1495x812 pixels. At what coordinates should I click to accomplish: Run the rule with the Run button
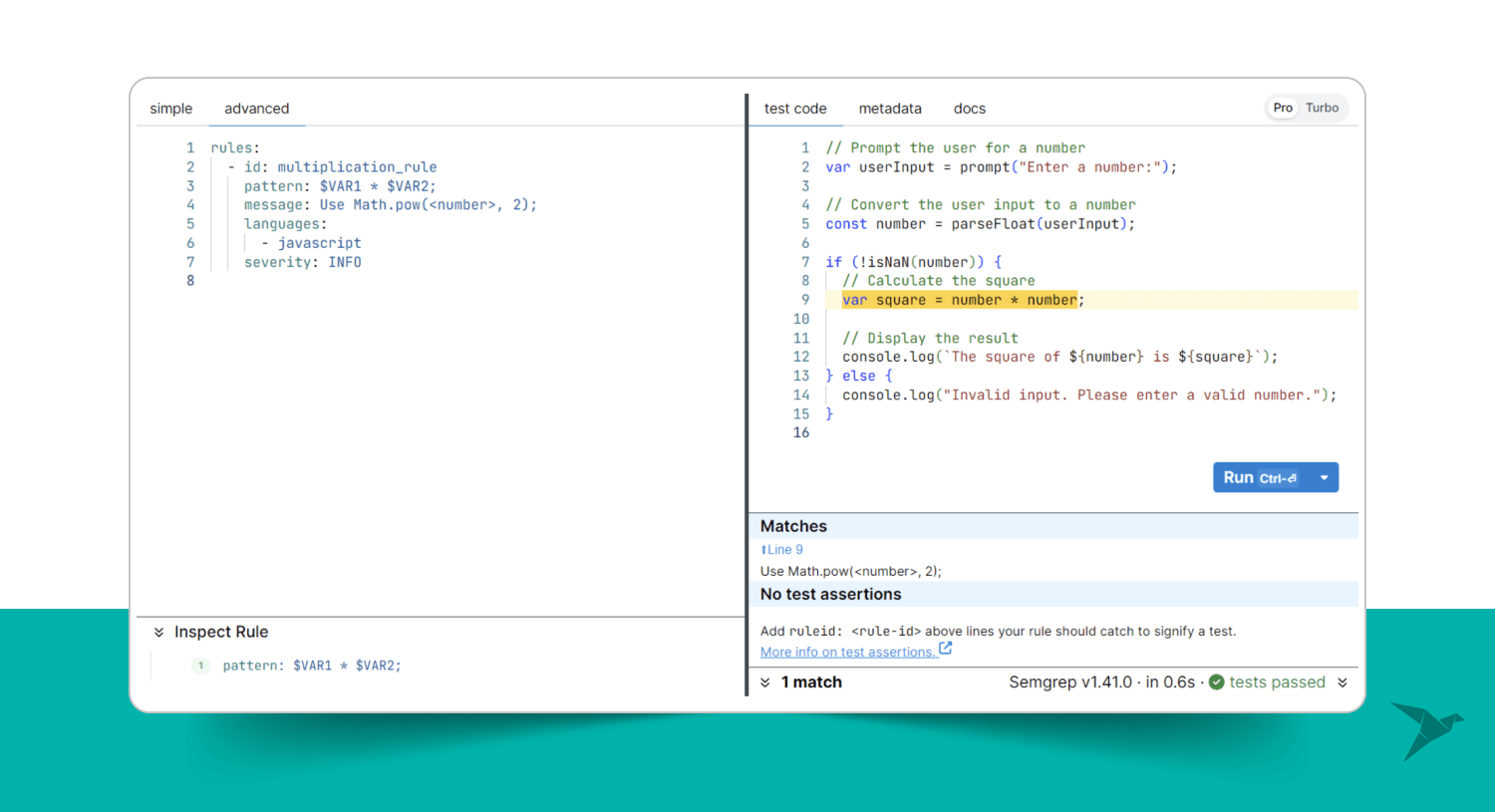1239,478
